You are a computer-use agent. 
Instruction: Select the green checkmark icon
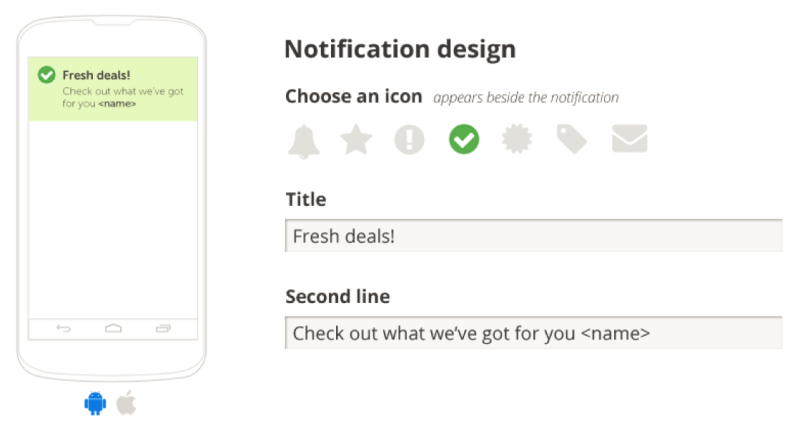tap(464, 139)
